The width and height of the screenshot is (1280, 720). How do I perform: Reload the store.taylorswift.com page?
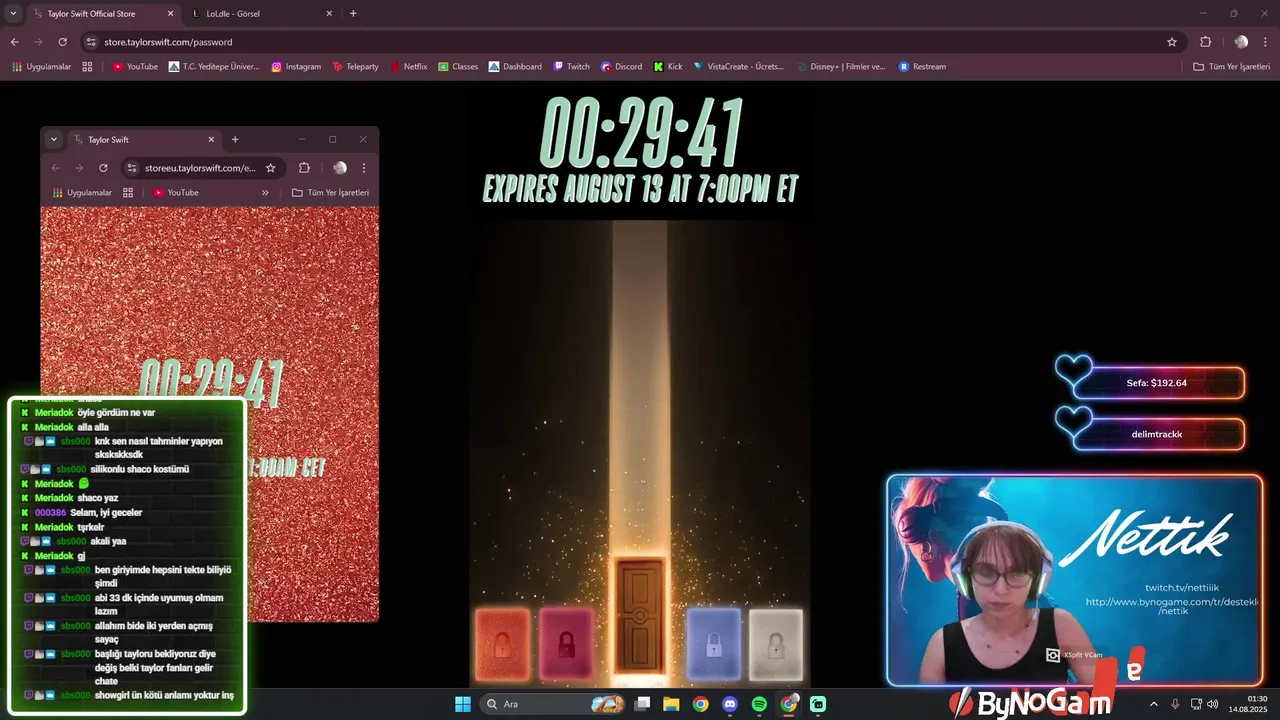click(x=62, y=42)
